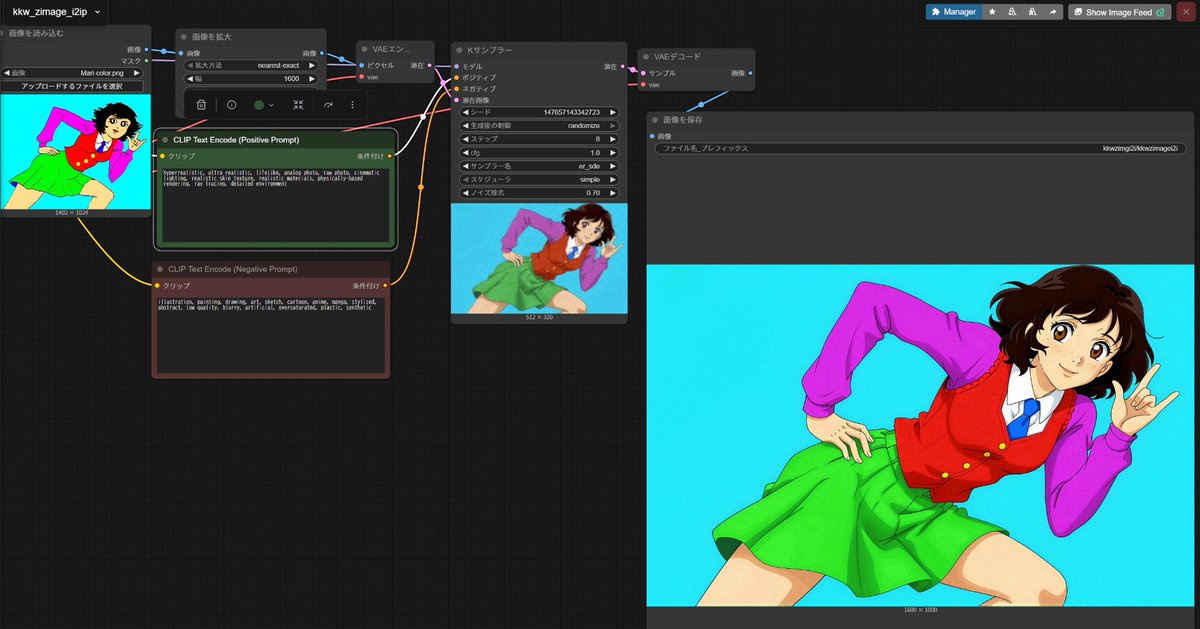Collapse the Positive Prompt node via title dot
Viewport: 1200px width, 629px height.
point(165,140)
